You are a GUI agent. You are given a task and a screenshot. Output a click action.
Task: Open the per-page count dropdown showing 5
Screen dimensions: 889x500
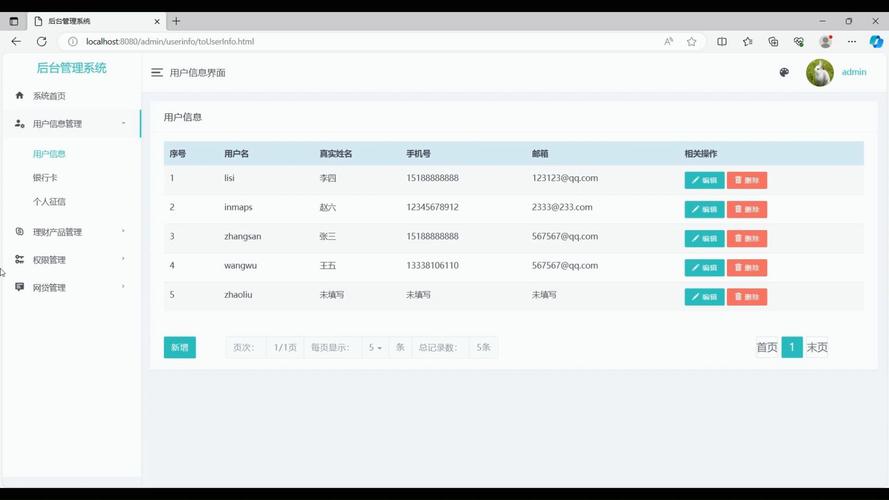375,348
